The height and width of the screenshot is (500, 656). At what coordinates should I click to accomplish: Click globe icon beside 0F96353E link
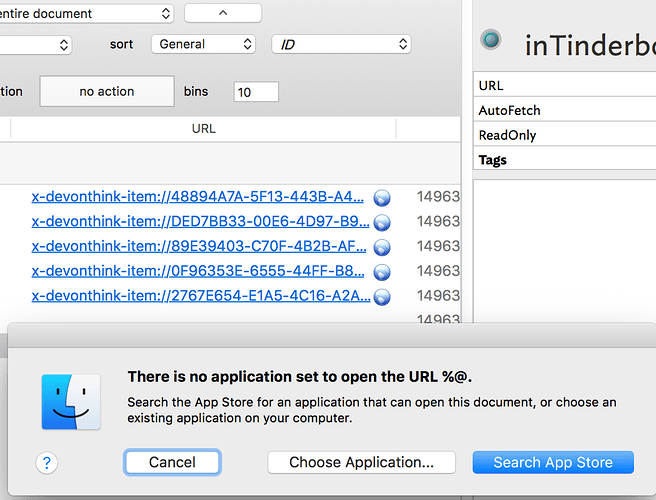click(382, 272)
